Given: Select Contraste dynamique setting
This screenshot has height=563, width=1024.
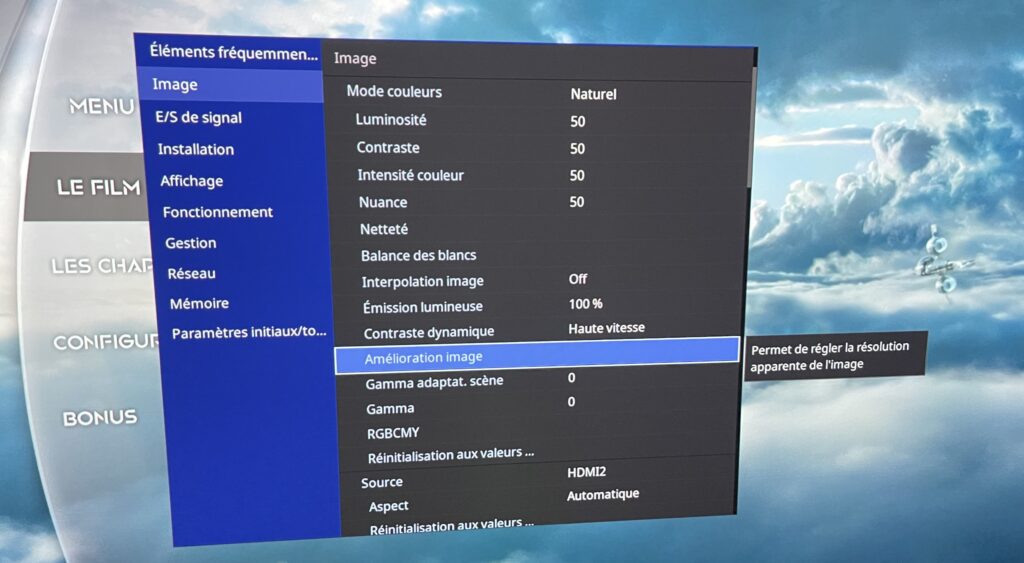Looking at the screenshot, I should [428, 333].
